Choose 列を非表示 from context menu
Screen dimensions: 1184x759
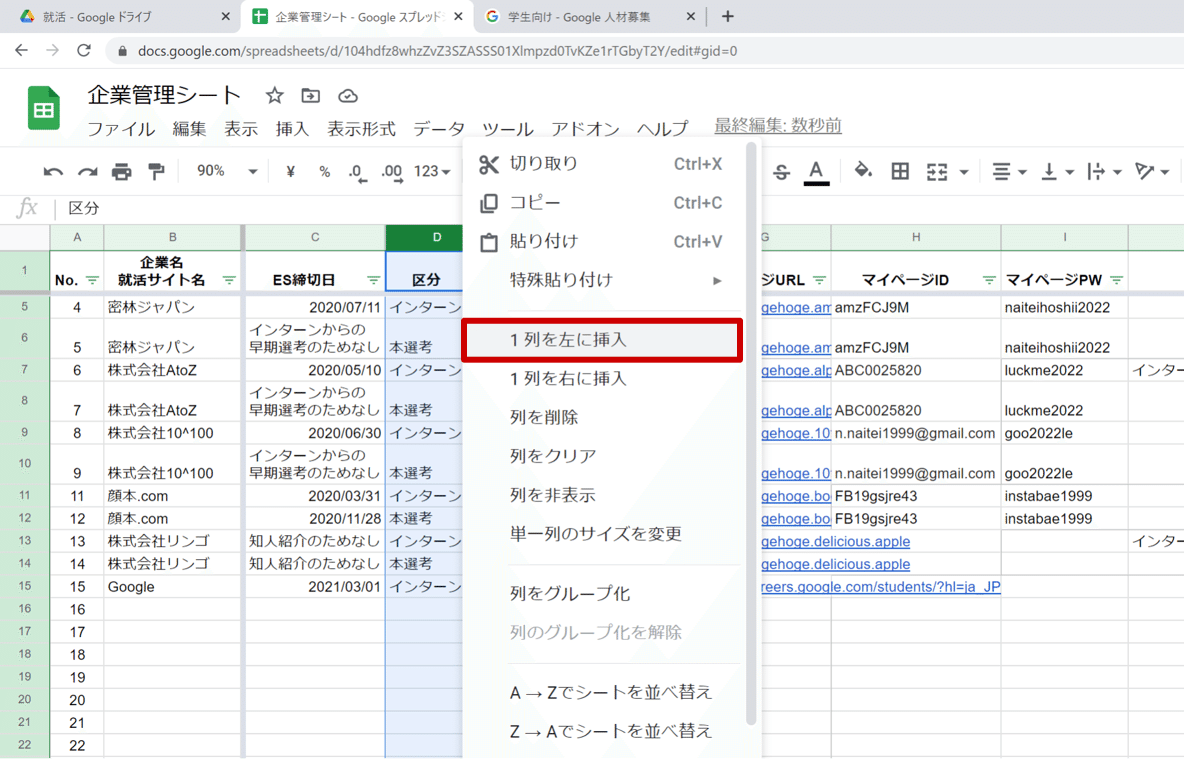tap(602, 495)
